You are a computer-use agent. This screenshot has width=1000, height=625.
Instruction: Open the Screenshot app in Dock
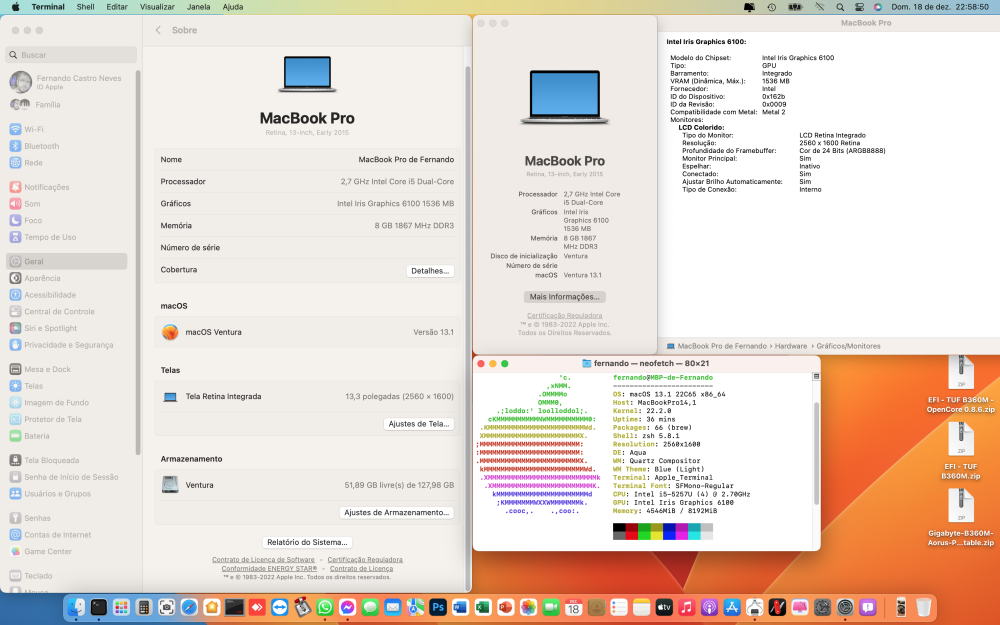coord(166,607)
